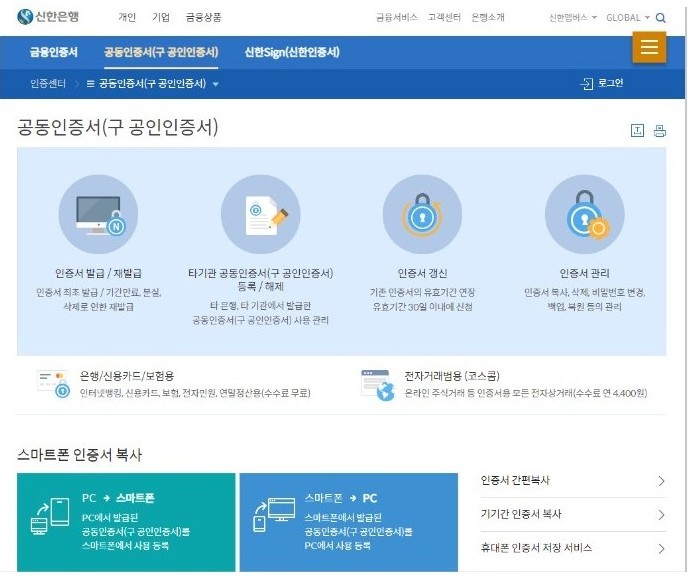Expand the GLOBAL language dropdown
The image size is (688, 577).
[x=627, y=18]
